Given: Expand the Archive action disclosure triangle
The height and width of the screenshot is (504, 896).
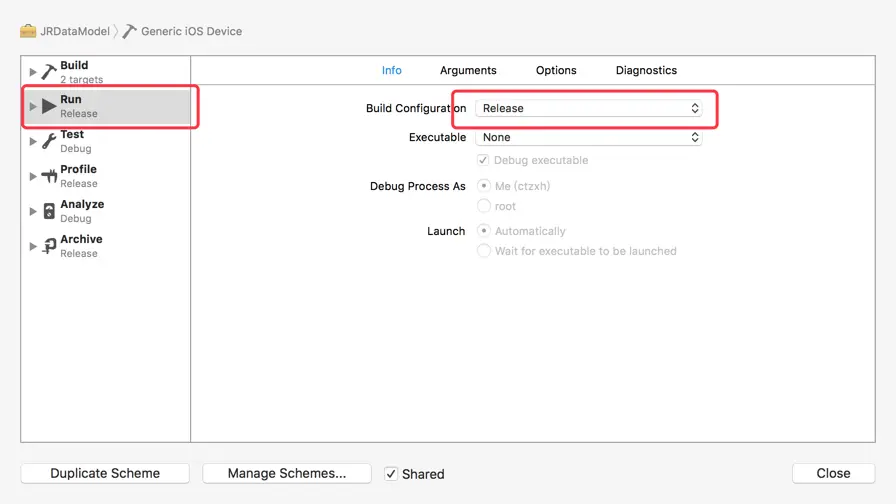Looking at the screenshot, I should [x=33, y=246].
